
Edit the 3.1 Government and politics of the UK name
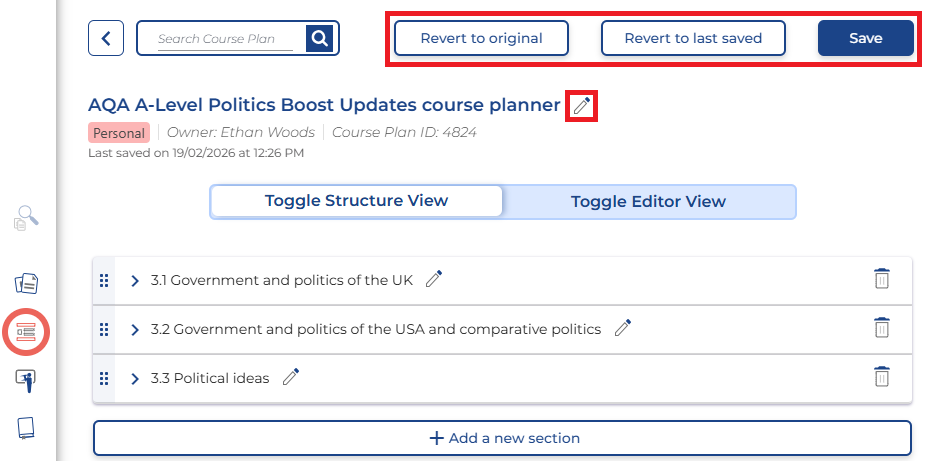434,280
